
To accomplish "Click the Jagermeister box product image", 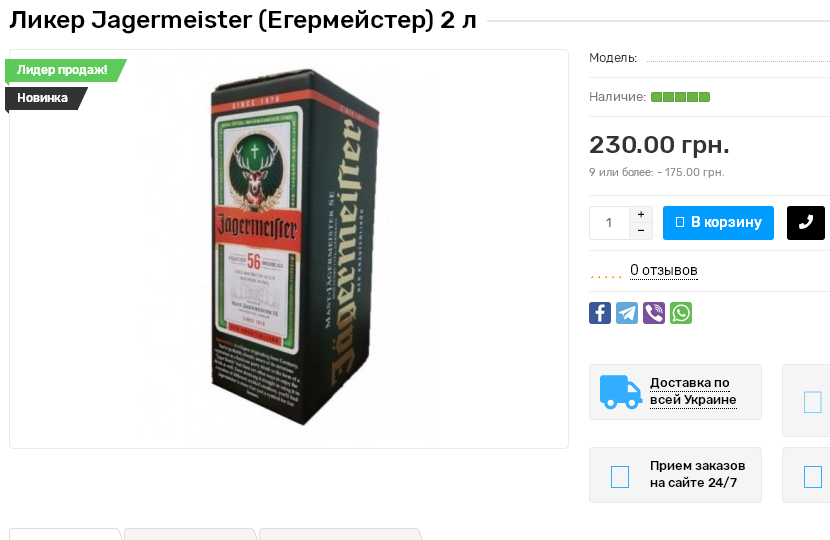I will coord(294,247).
